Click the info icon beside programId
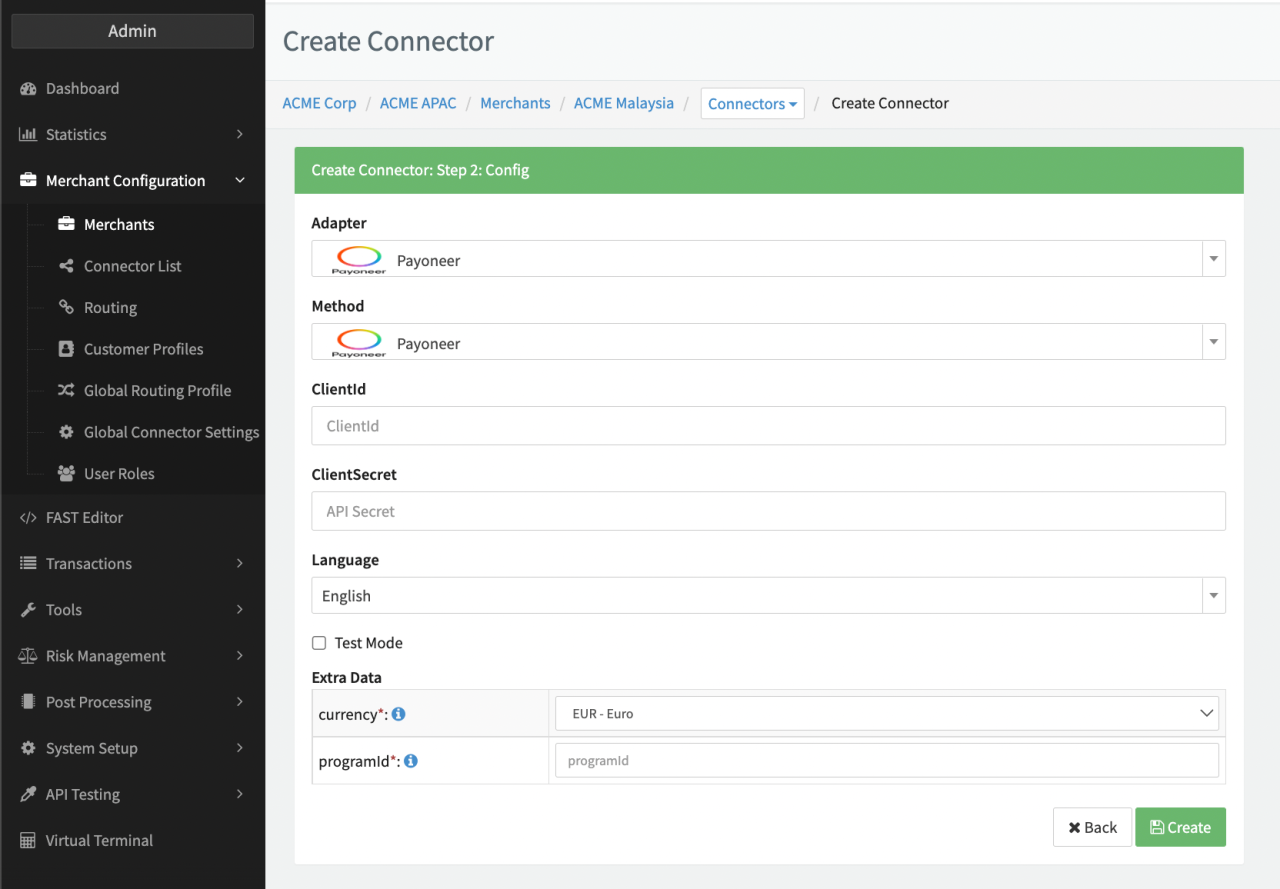The height and width of the screenshot is (889, 1280). (410, 761)
